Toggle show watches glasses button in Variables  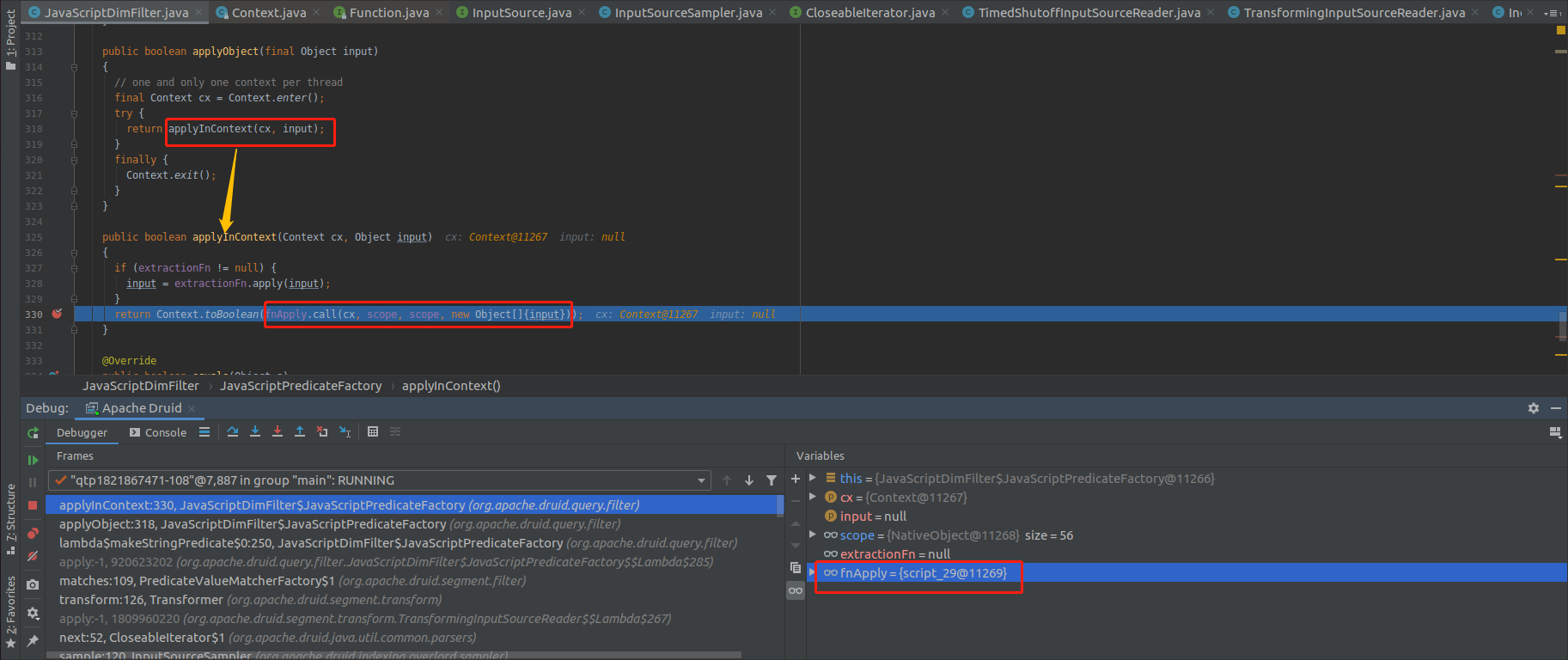tap(796, 590)
